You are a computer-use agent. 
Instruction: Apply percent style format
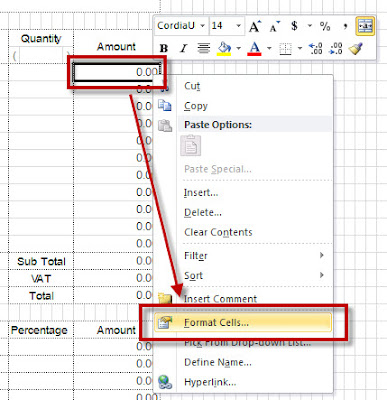pos(325,26)
